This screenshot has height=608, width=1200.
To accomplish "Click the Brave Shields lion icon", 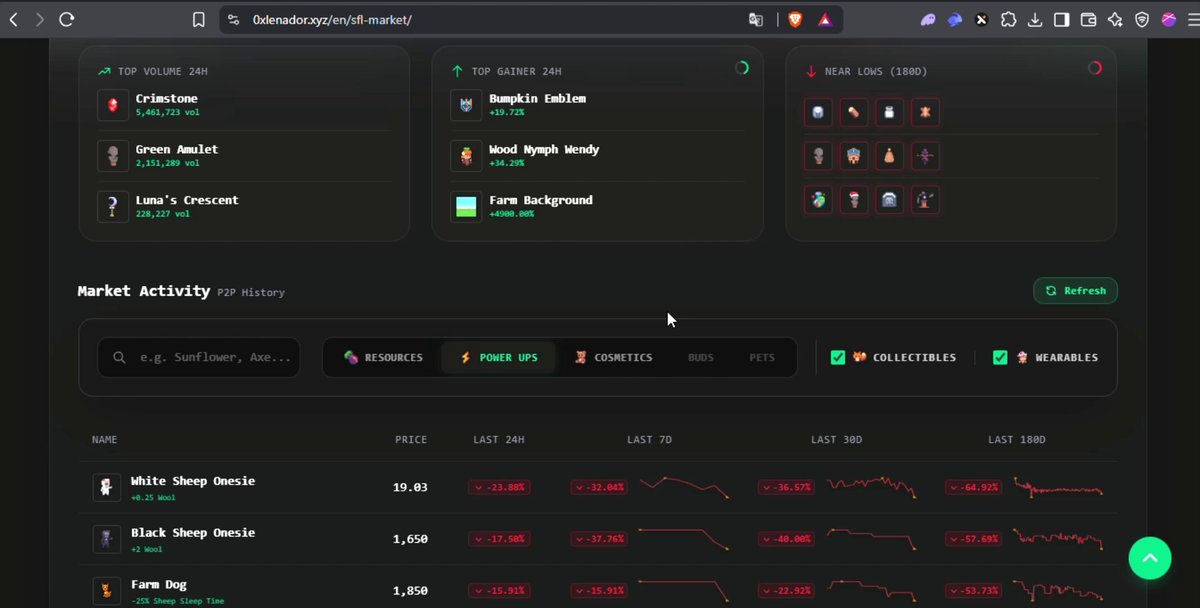I will [x=795, y=19].
